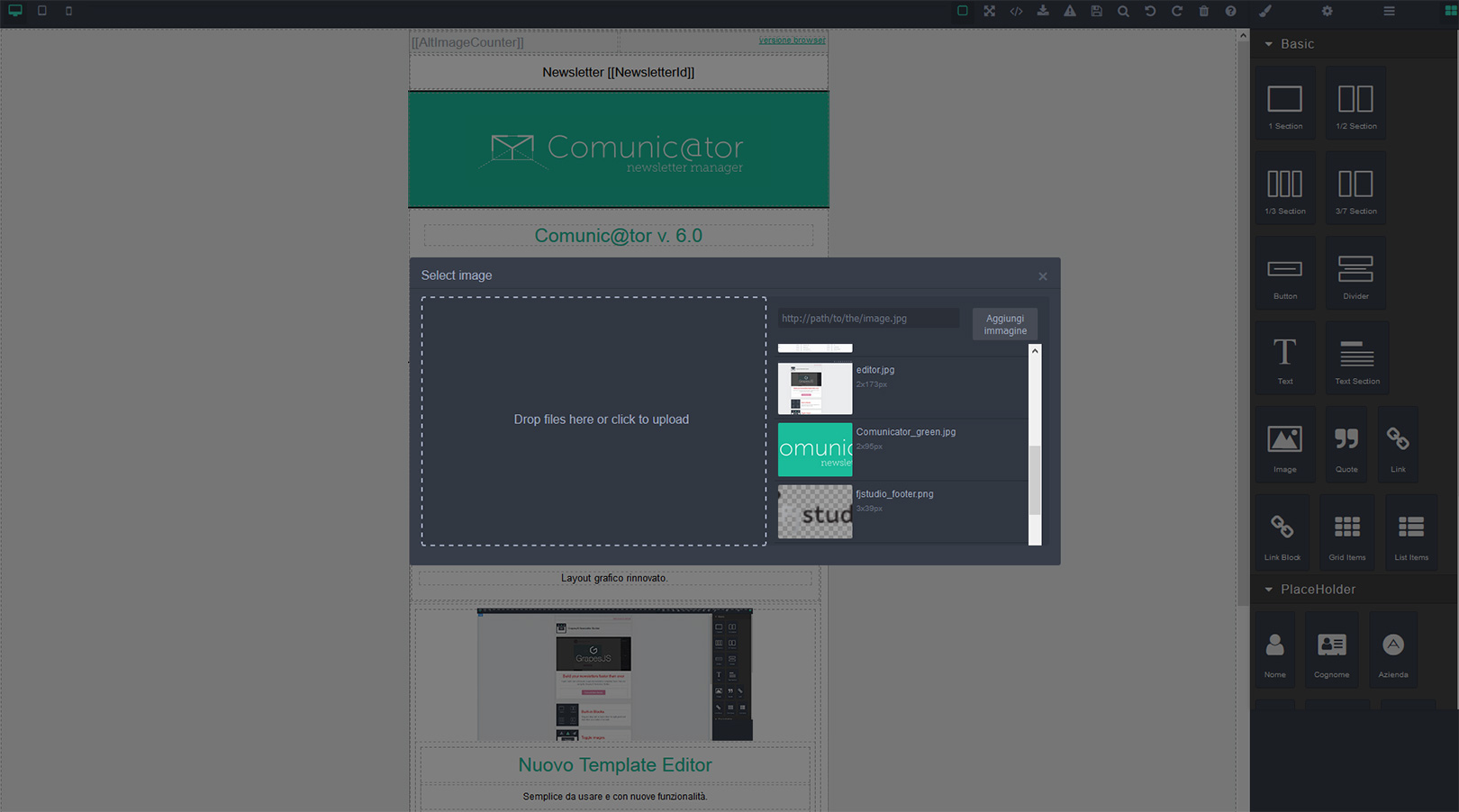Select the editor screenshot image in canvas
This screenshot has height=812, width=1459.
[615, 675]
